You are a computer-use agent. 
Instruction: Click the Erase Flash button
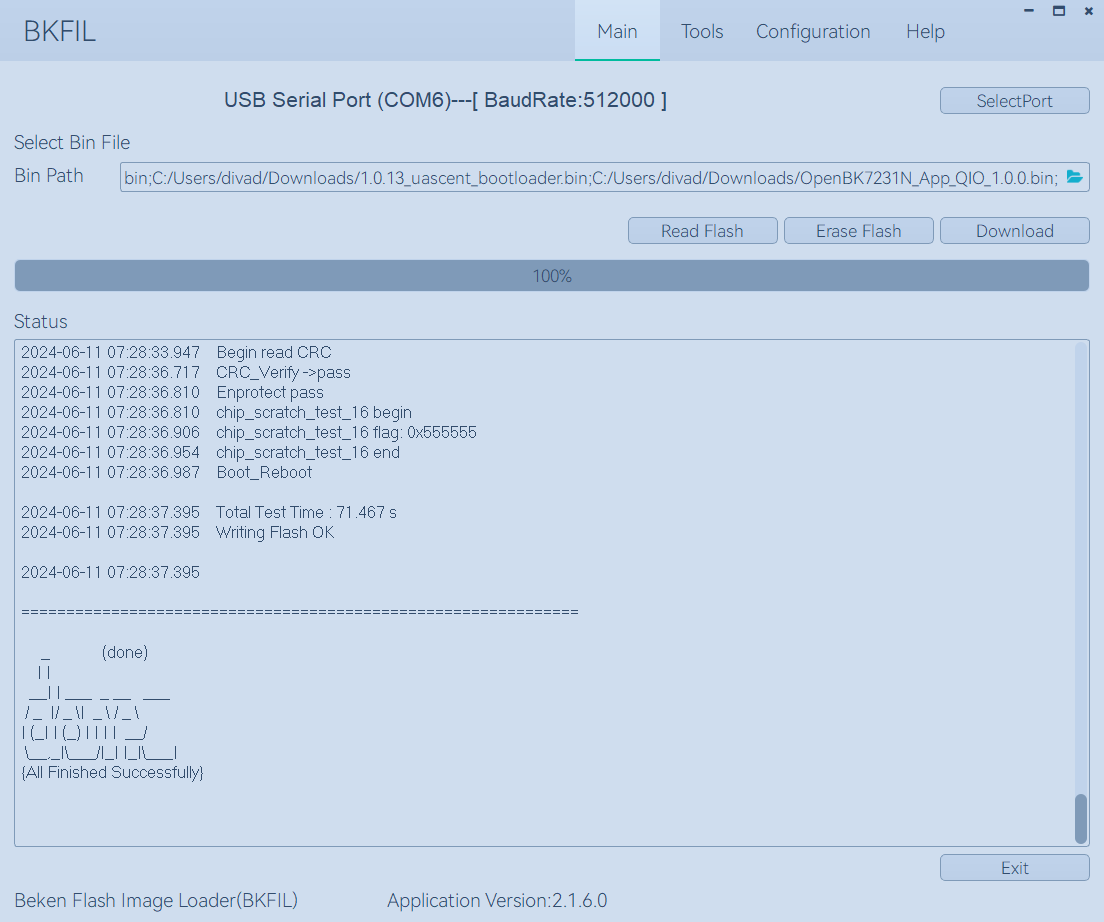pos(858,230)
